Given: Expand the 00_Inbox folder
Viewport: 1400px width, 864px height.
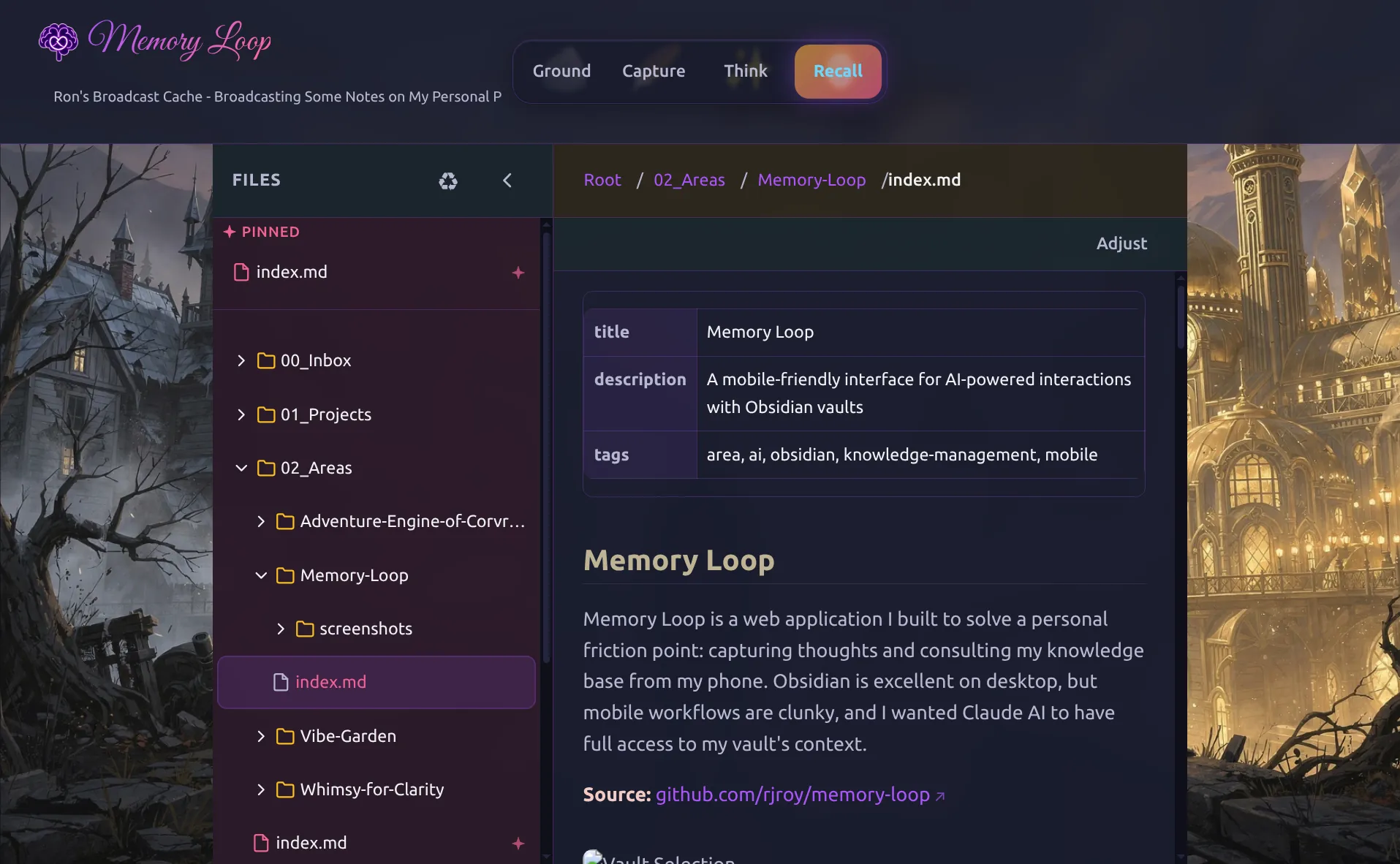Looking at the screenshot, I should pyautogui.click(x=241, y=360).
